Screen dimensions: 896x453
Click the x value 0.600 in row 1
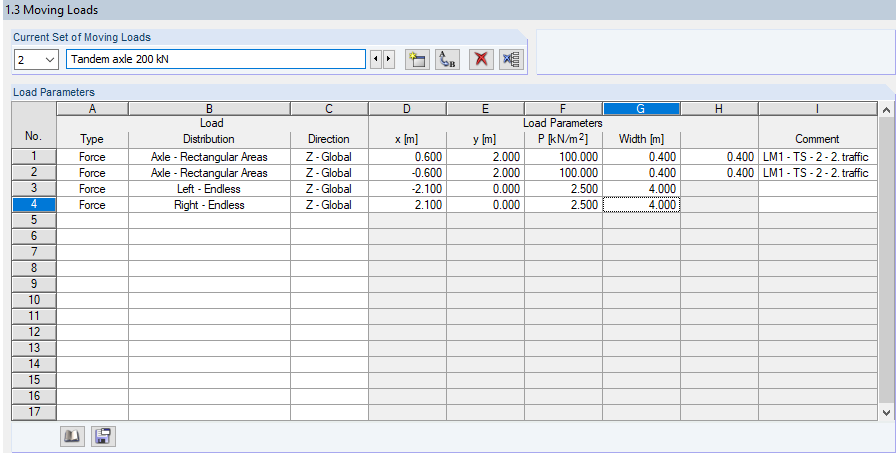(407, 157)
